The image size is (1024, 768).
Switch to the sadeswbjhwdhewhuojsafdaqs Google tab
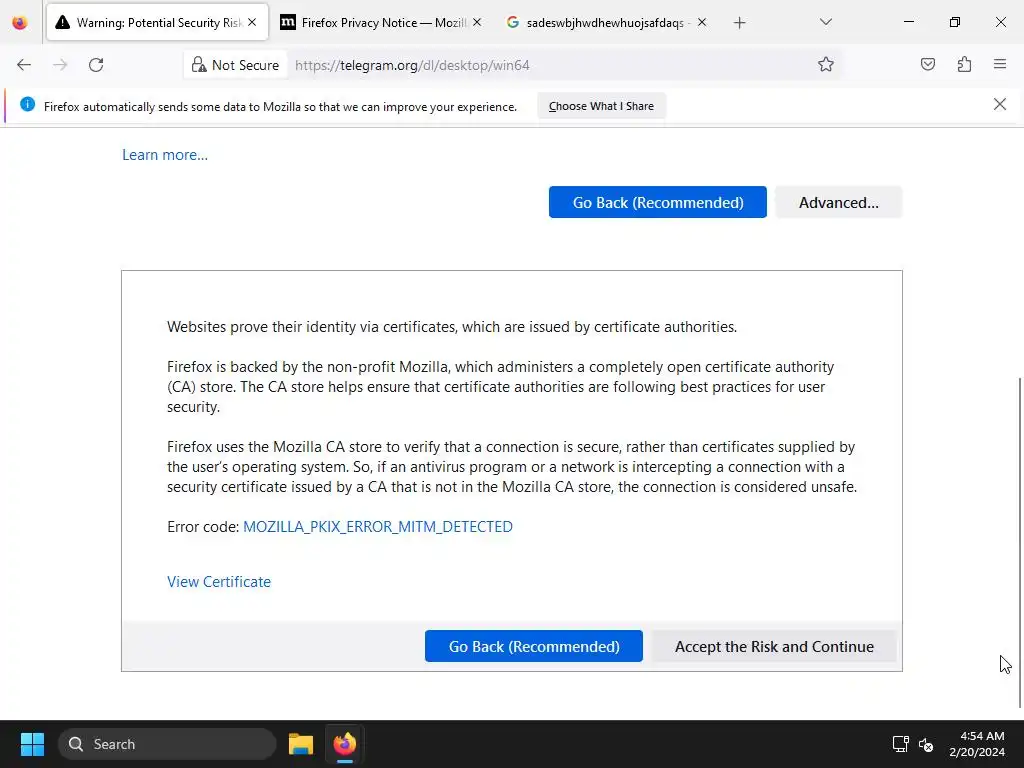pos(606,22)
